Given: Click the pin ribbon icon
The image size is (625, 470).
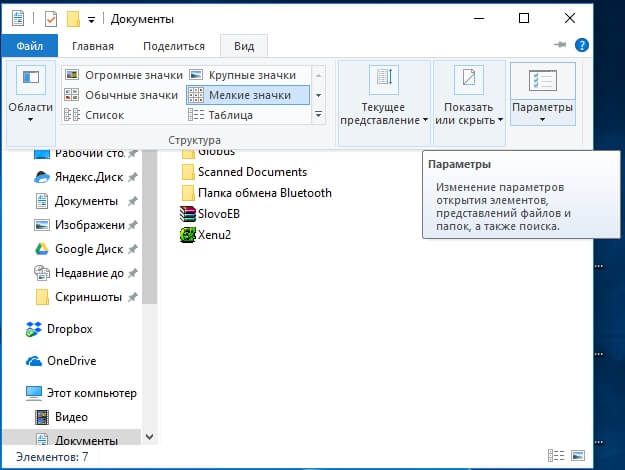Looking at the screenshot, I should [x=560, y=44].
